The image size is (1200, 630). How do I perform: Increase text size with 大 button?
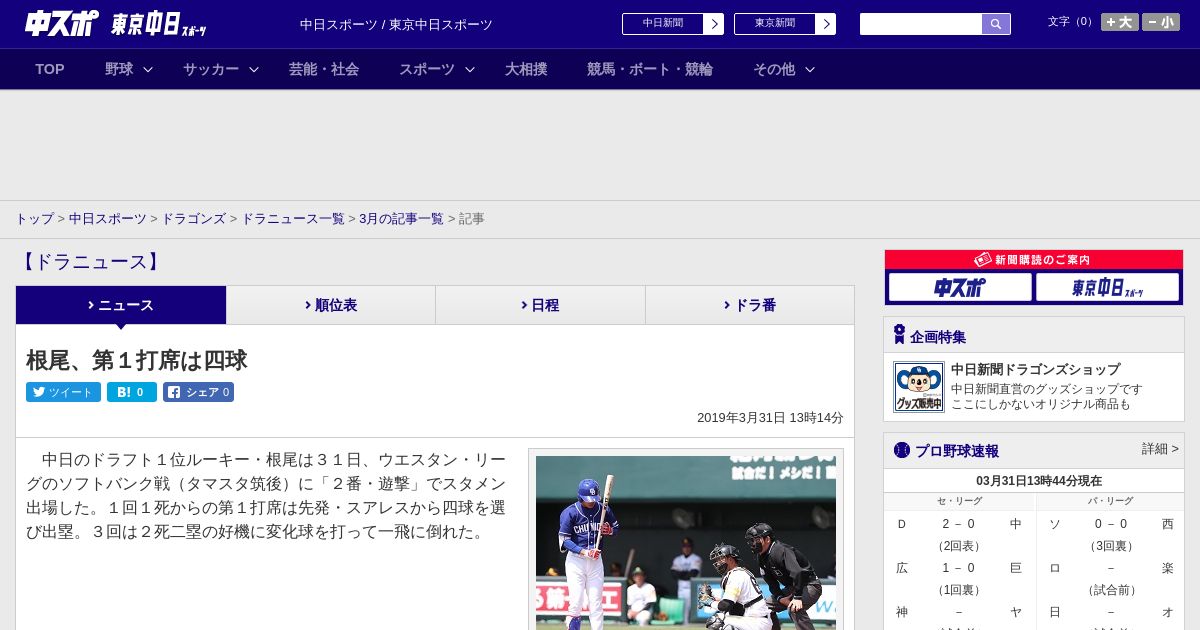point(1119,22)
